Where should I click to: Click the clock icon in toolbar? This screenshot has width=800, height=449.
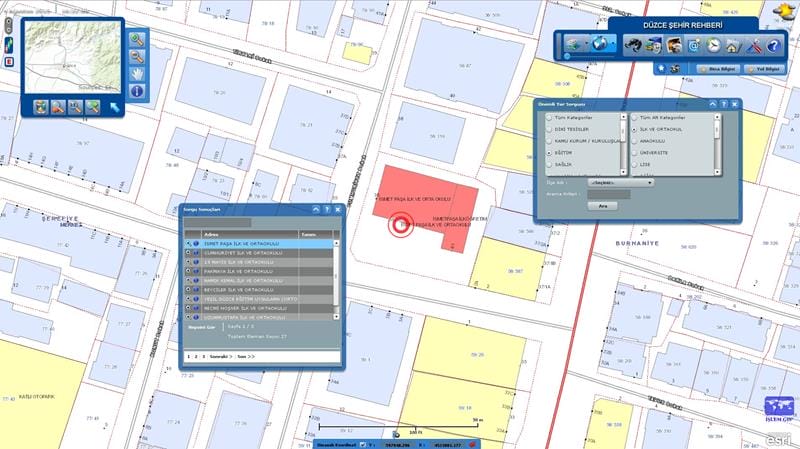click(713, 45)
